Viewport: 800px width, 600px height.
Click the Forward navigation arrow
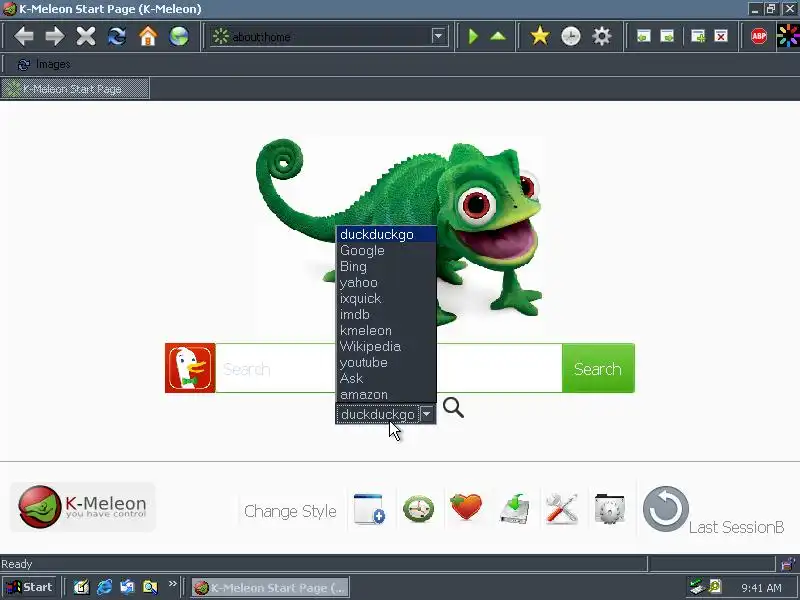pyautogui.click(x=55, y=36)
